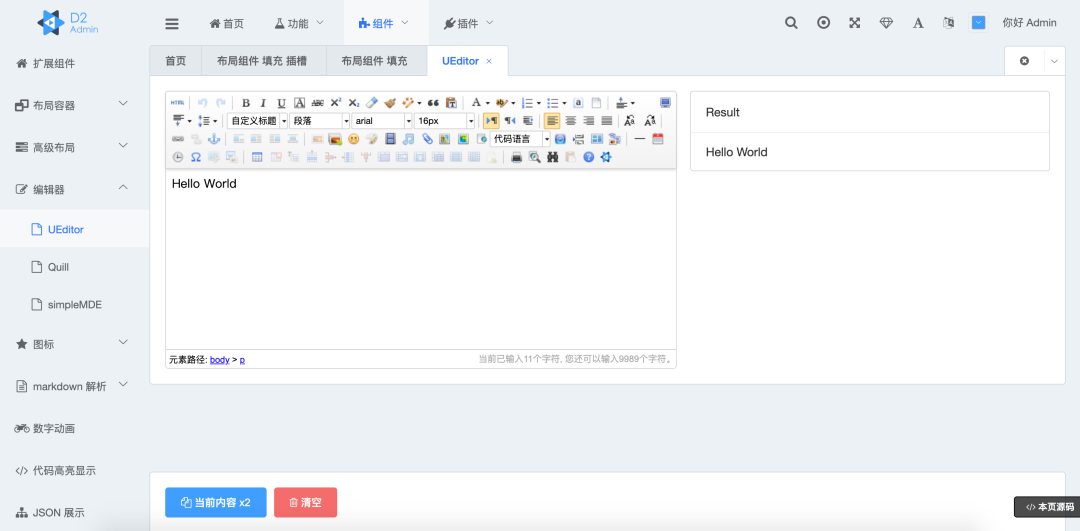
Task: Open multiple image upload dialog
Action: click(x=335, y=139)
